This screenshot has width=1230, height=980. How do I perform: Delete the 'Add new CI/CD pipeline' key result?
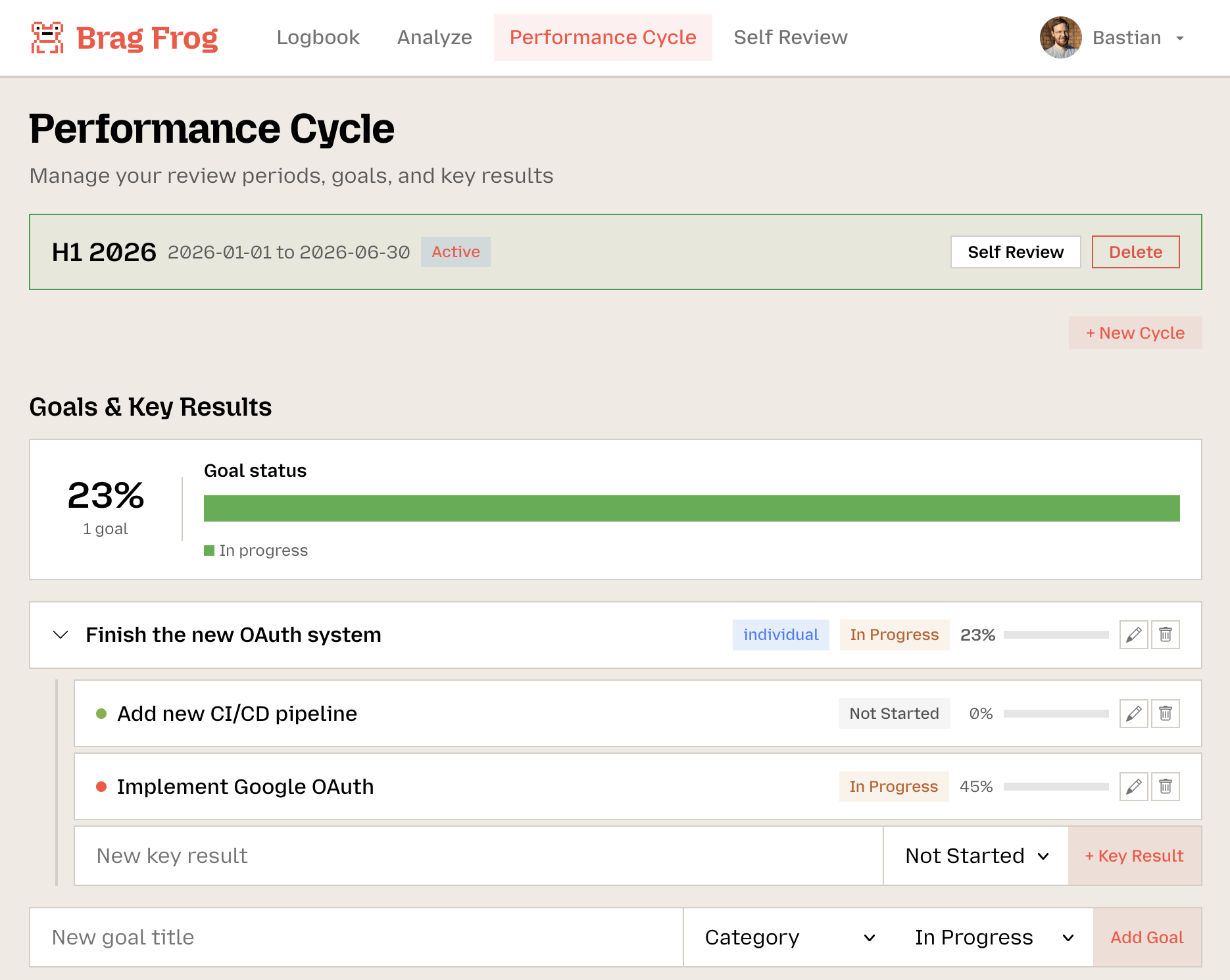click(x=1165, y=713)
